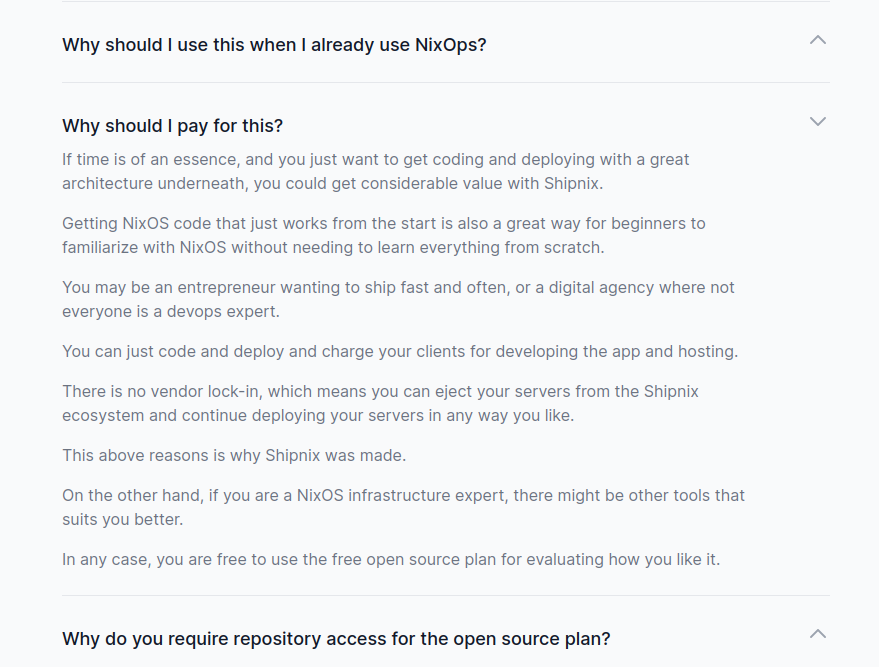
Task: Expand the repository access question chevron
Action: click(x=817, y=634)
